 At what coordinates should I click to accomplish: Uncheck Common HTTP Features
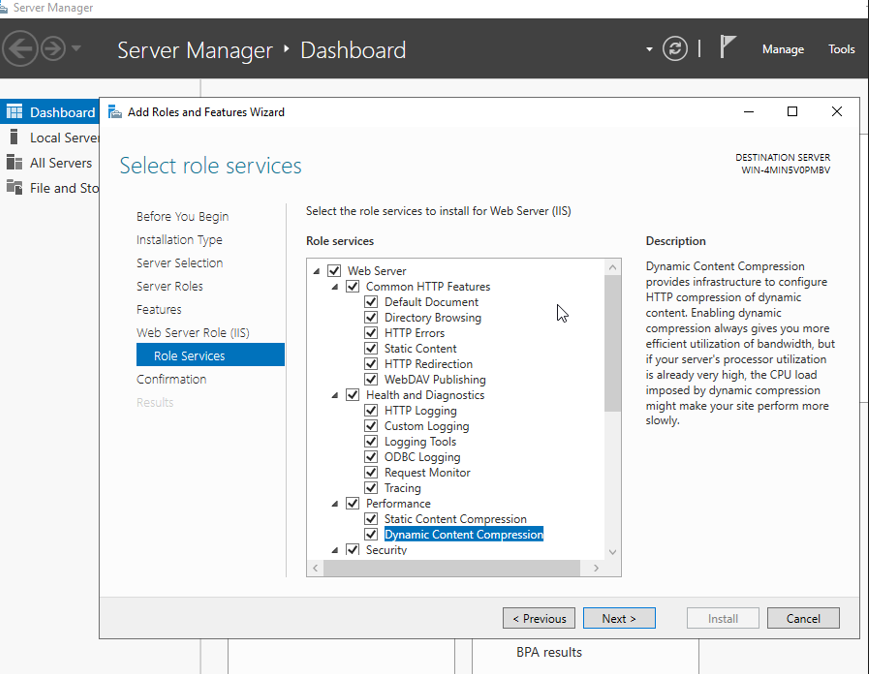(x=352, y=286)
